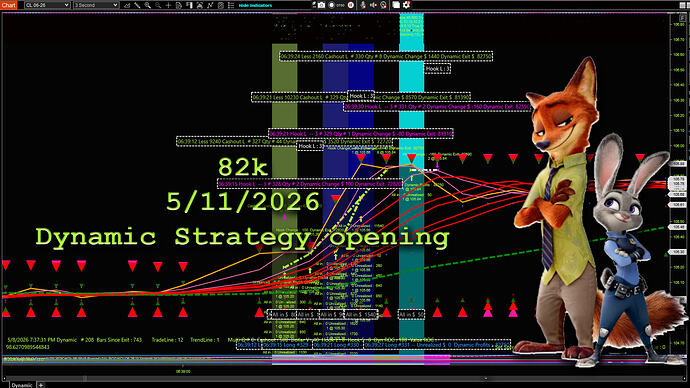Click the 06:39:30 Hook L #331 label
Screen dimensions: 690x388
(437, 107)
